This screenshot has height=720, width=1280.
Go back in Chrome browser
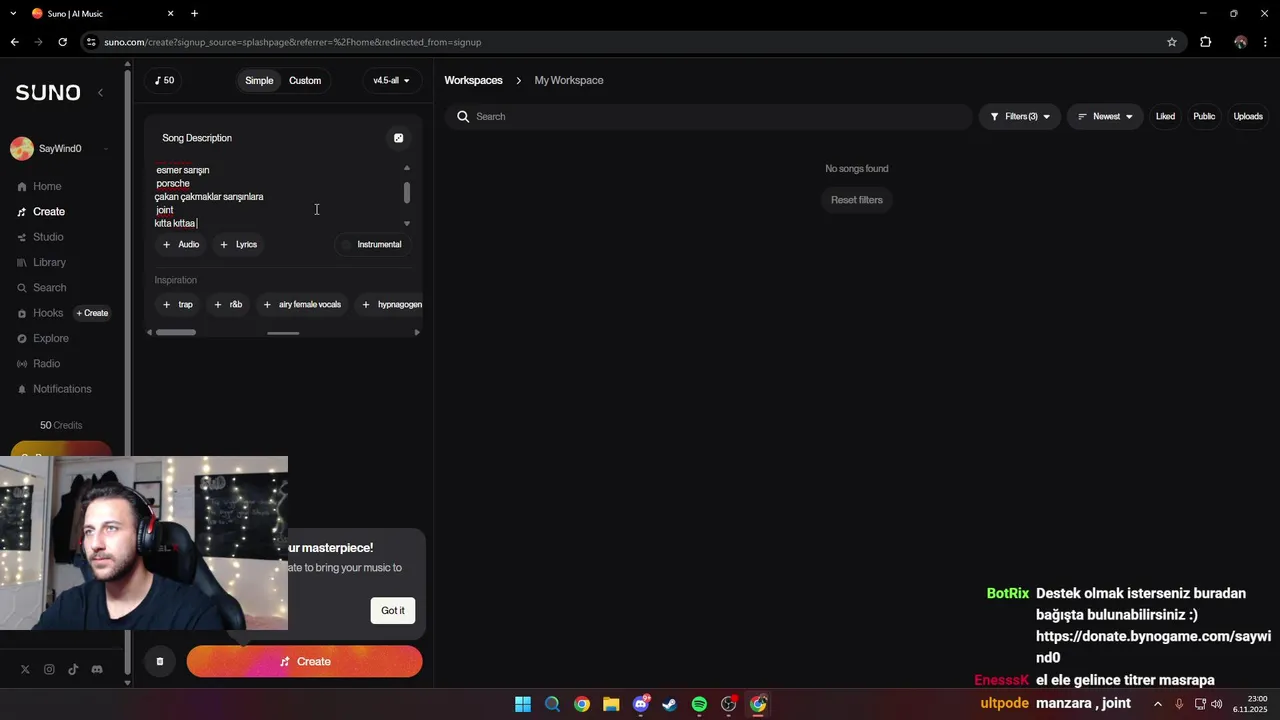click(14, 42)
